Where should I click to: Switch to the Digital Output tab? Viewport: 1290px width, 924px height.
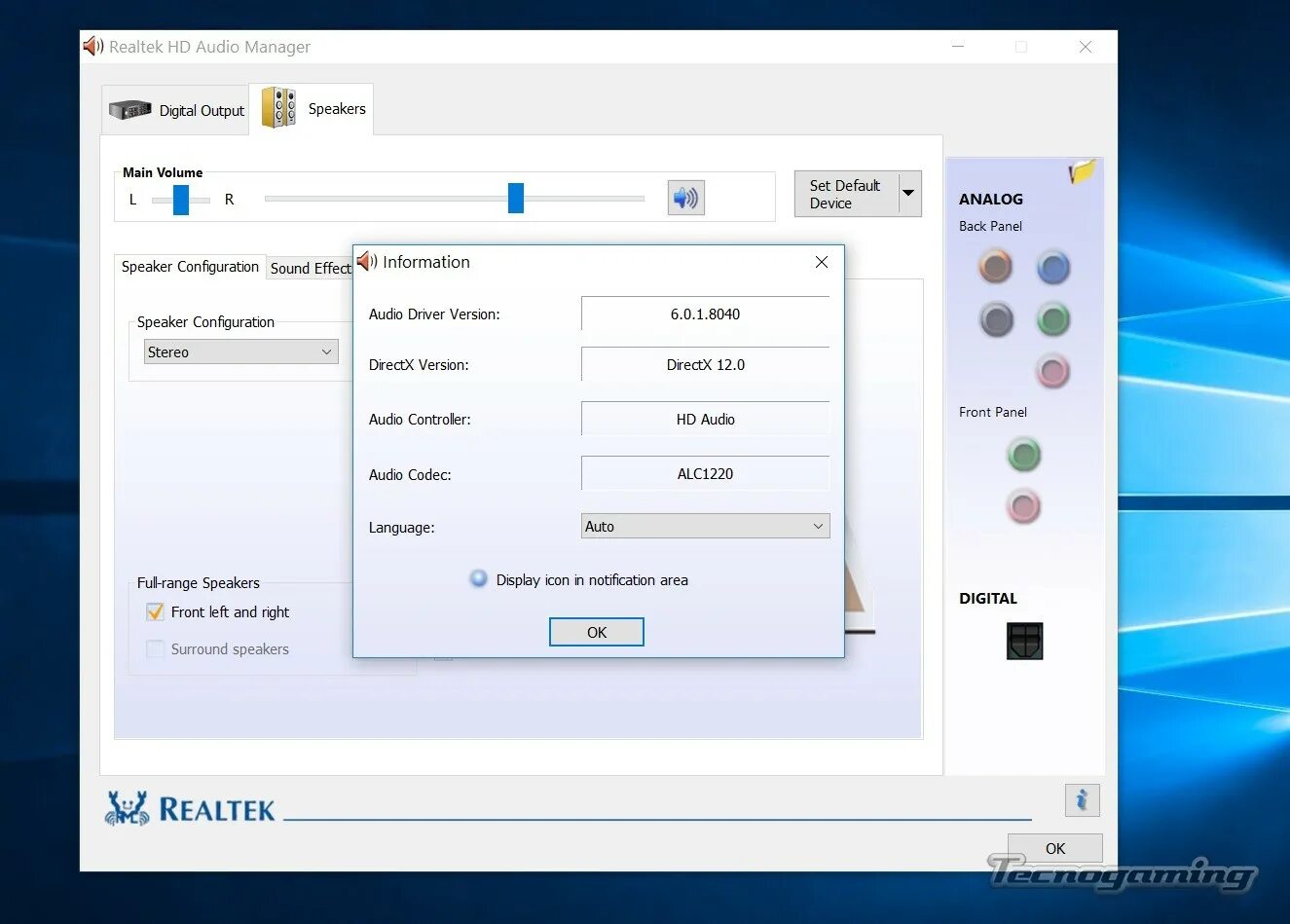tap(176, 110)
